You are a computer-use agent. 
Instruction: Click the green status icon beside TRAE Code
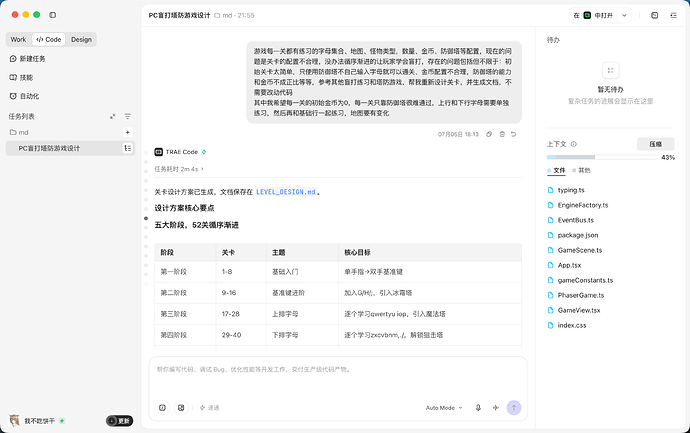point(204,152)
